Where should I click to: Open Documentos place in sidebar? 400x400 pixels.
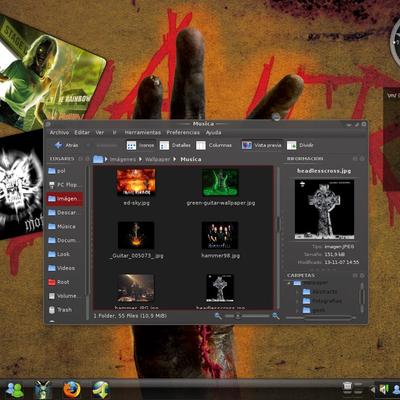click(x=65, y=240)
